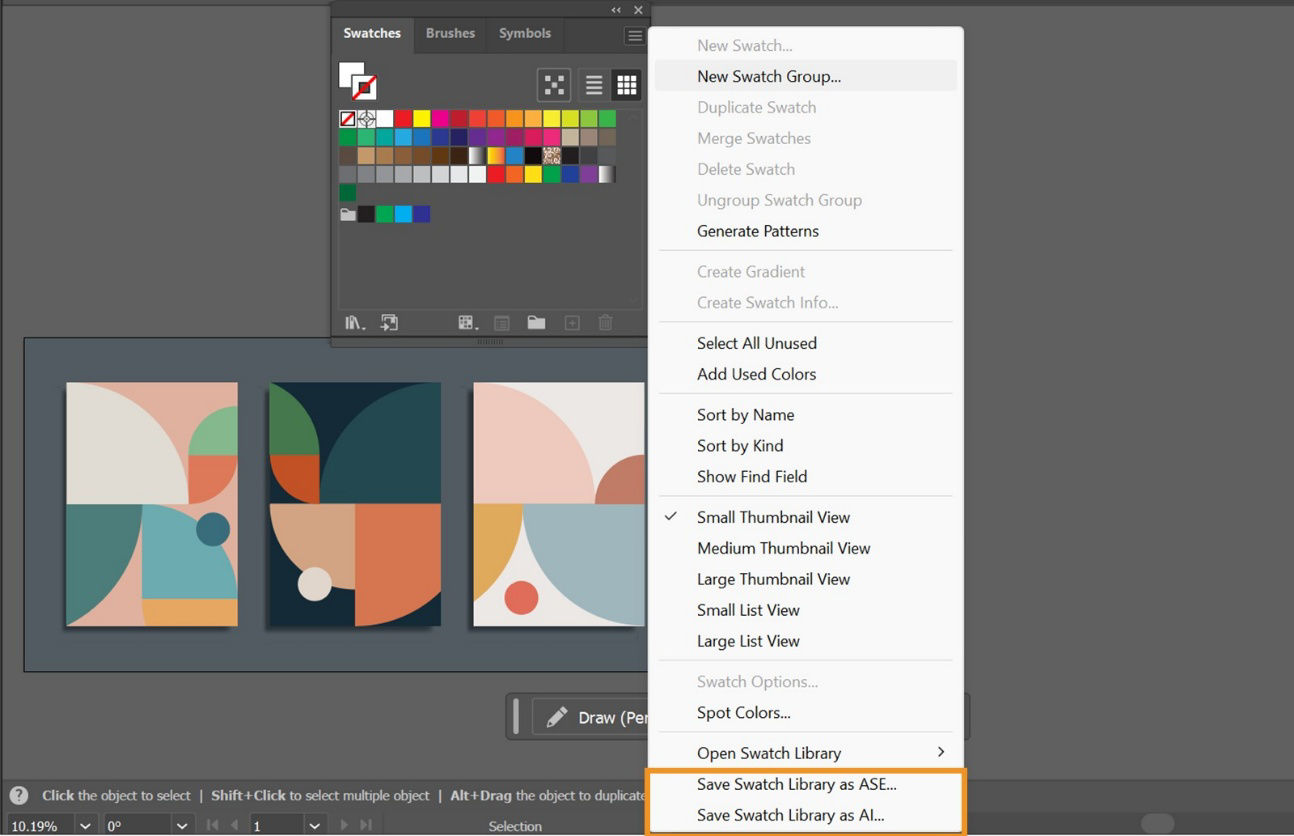
Task: Open the Swatch Libraries menu icon
Action: (354, 322)
